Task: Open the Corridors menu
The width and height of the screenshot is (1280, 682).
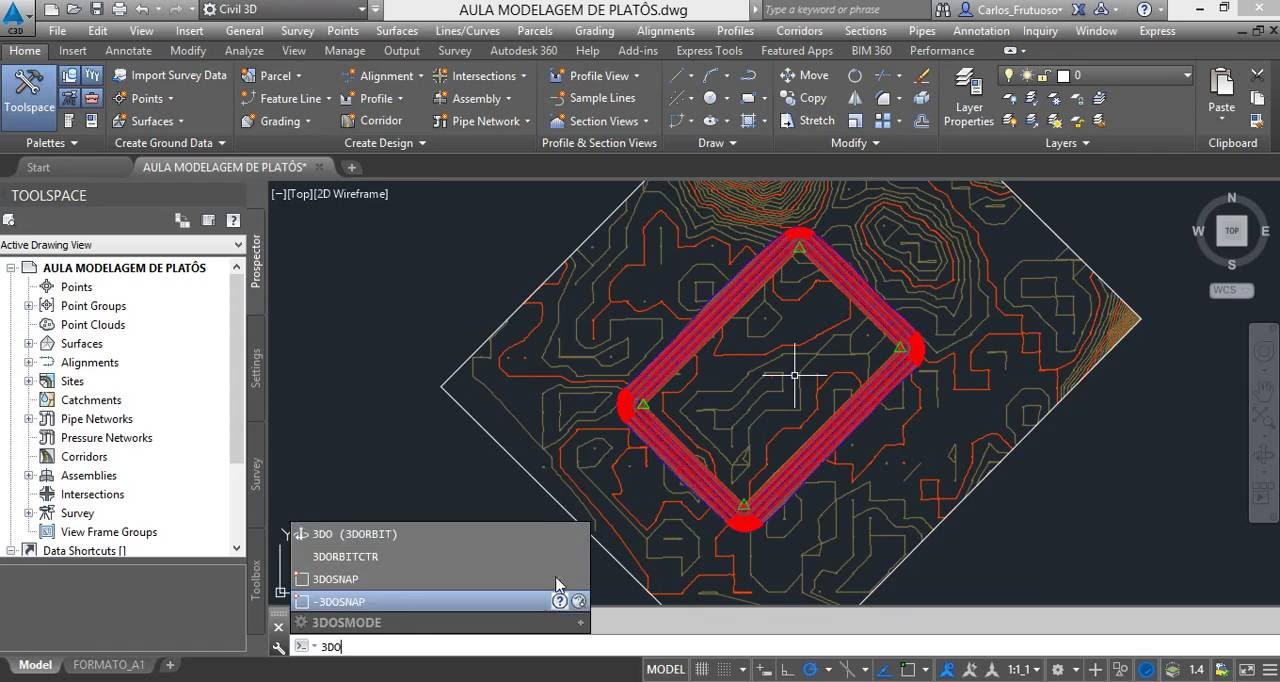Action: click(x=799, y=31)
